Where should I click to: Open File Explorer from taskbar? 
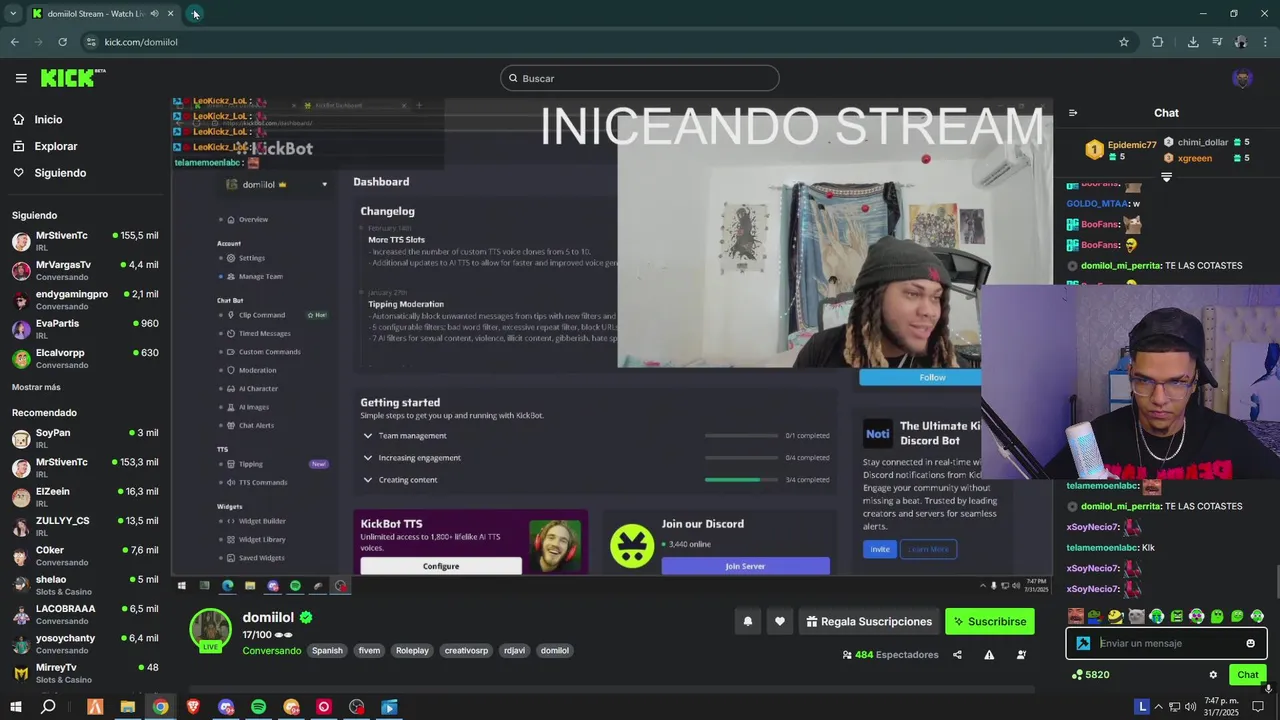coord(127,707)
